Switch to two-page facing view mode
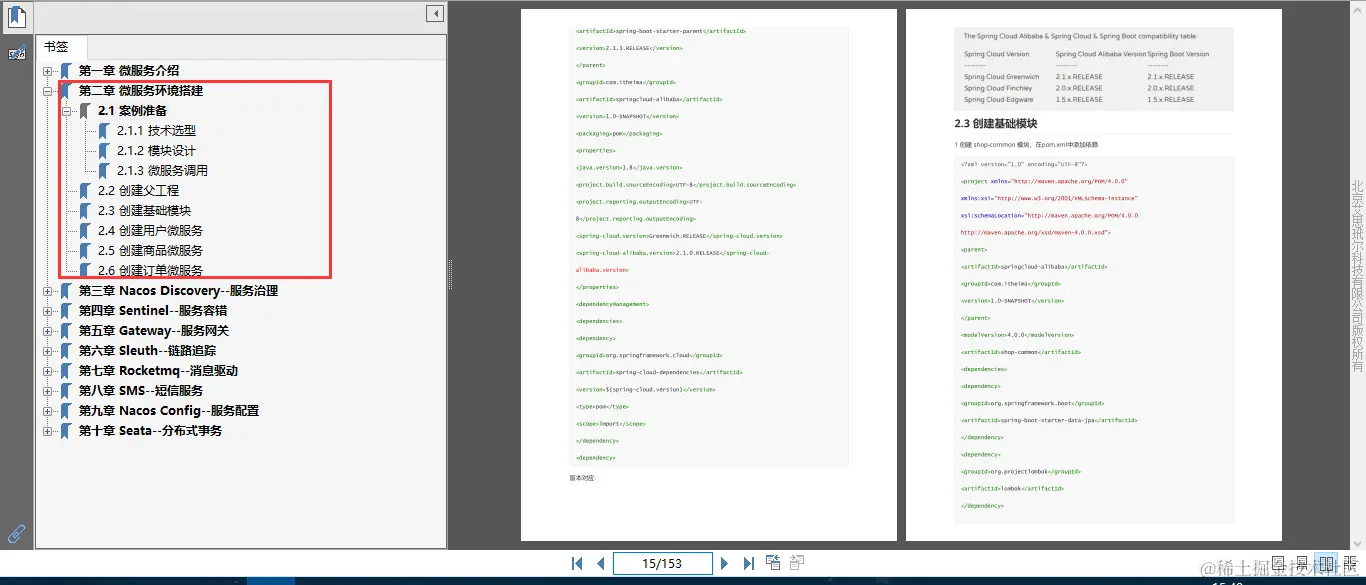This screenshot has width=1366, height=585. [1324, 564]
